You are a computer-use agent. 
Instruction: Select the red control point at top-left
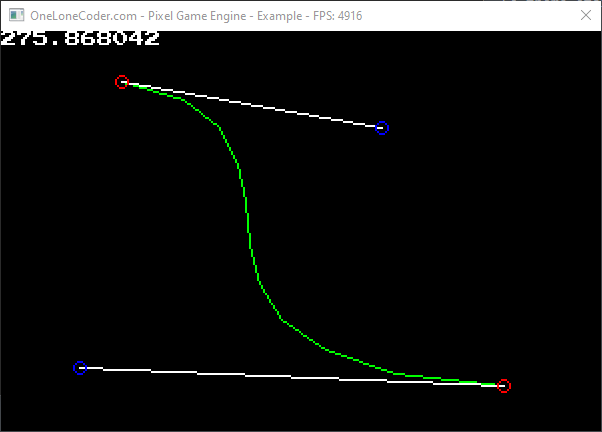[122, 82]
